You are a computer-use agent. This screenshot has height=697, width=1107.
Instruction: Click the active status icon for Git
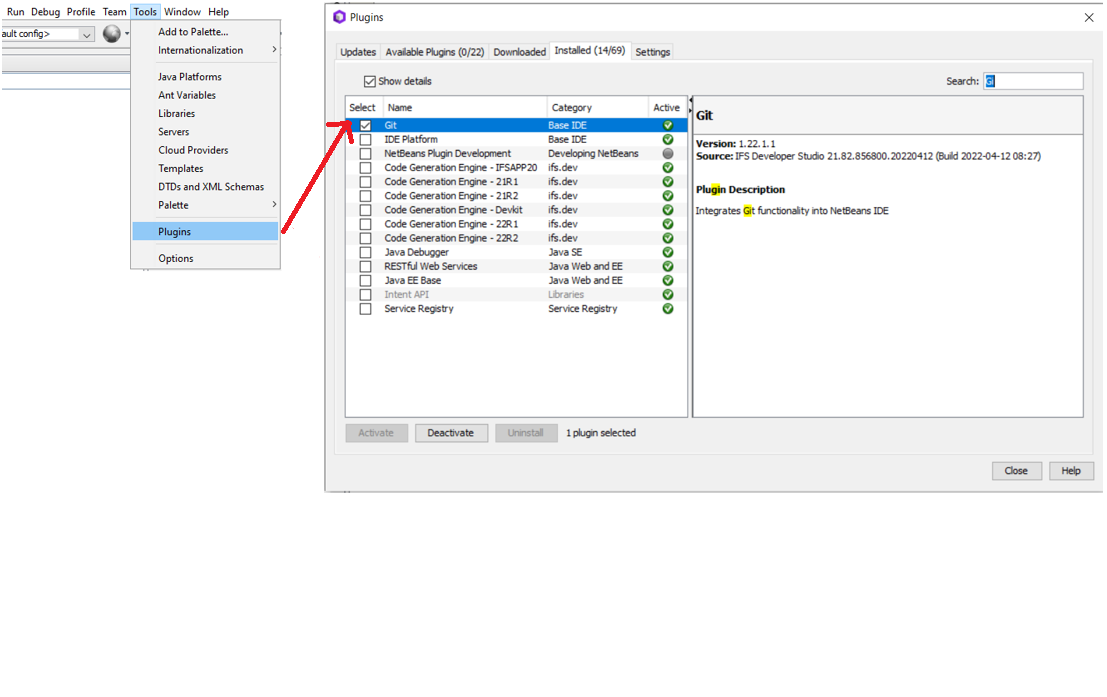click(667, 125)
